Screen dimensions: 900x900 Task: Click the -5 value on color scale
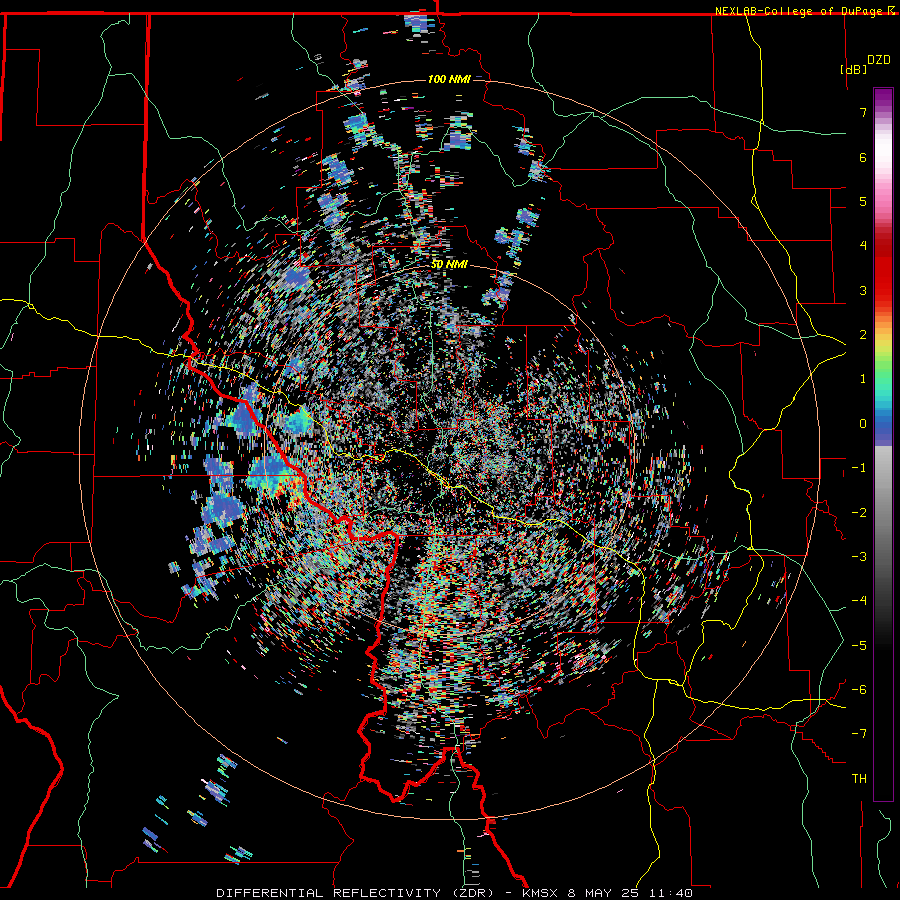859,646
